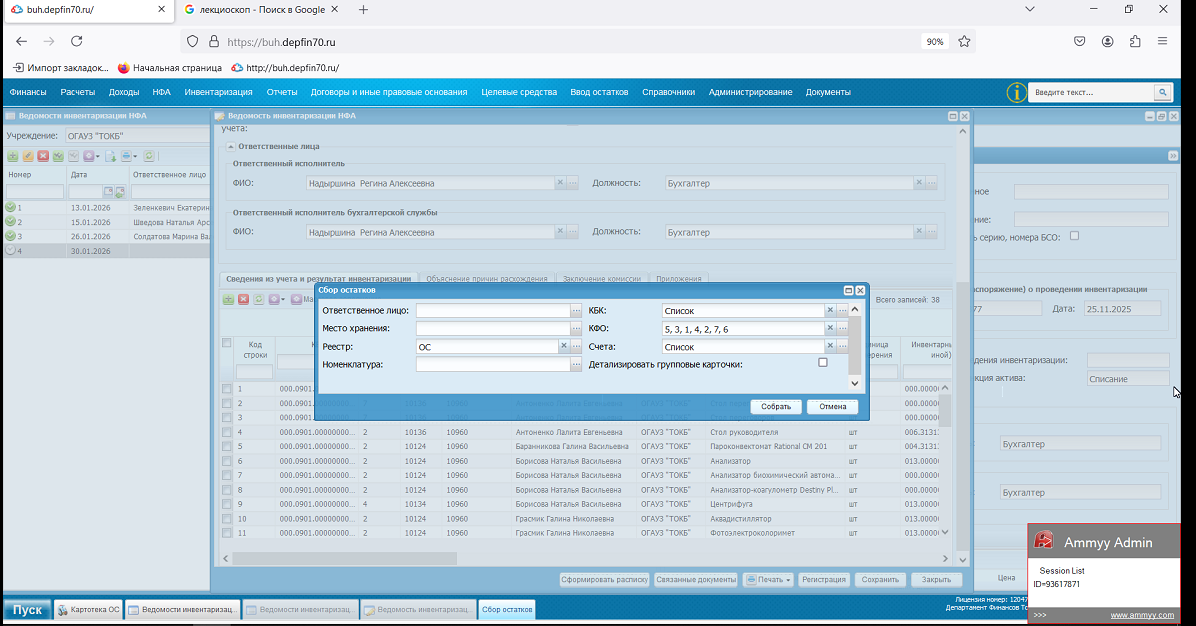Viewport: 1196px width, 626px height.
Task: Reload the page with browser refresh icon
Action: [76, 42]
